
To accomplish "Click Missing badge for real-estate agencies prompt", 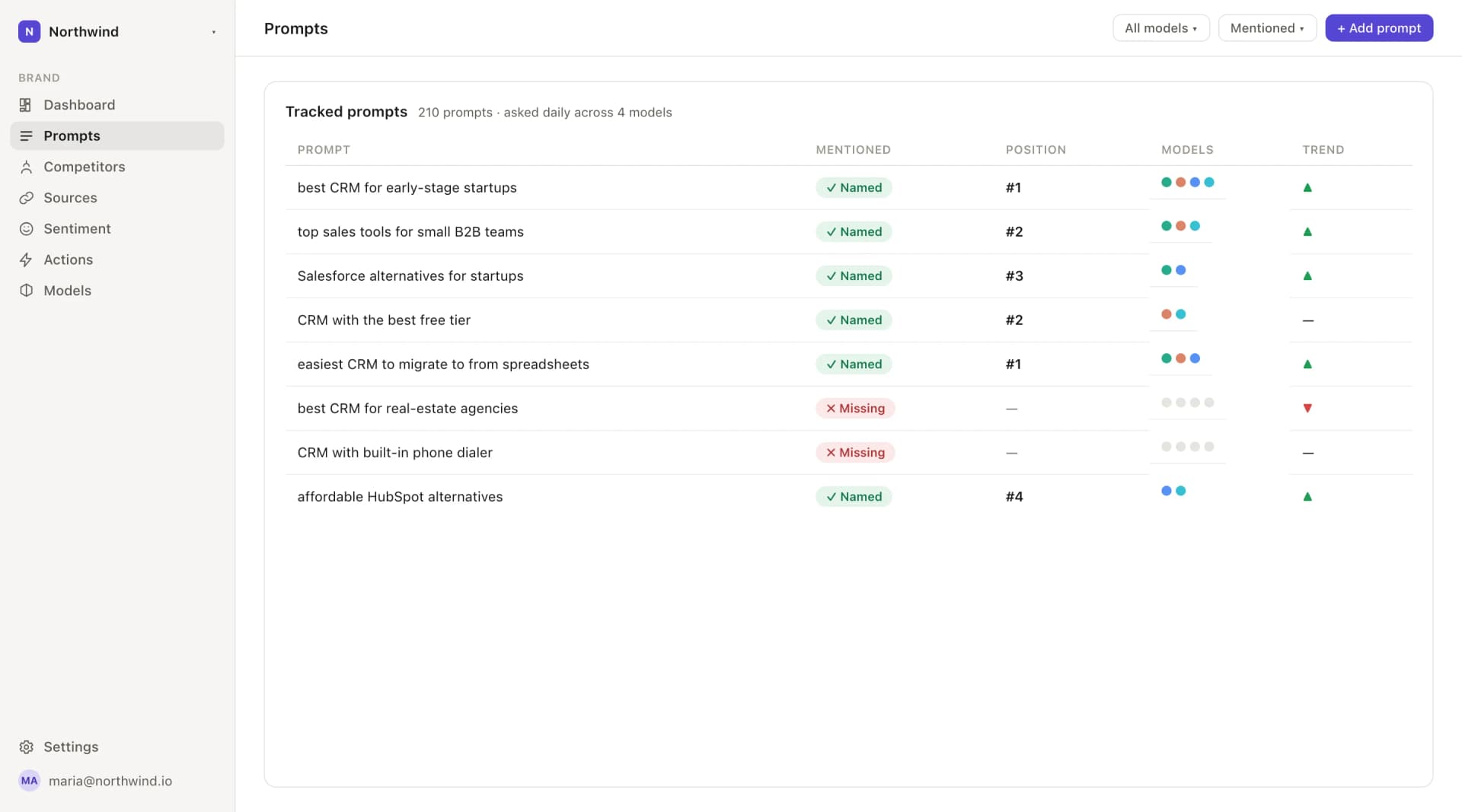I will 855,409.
